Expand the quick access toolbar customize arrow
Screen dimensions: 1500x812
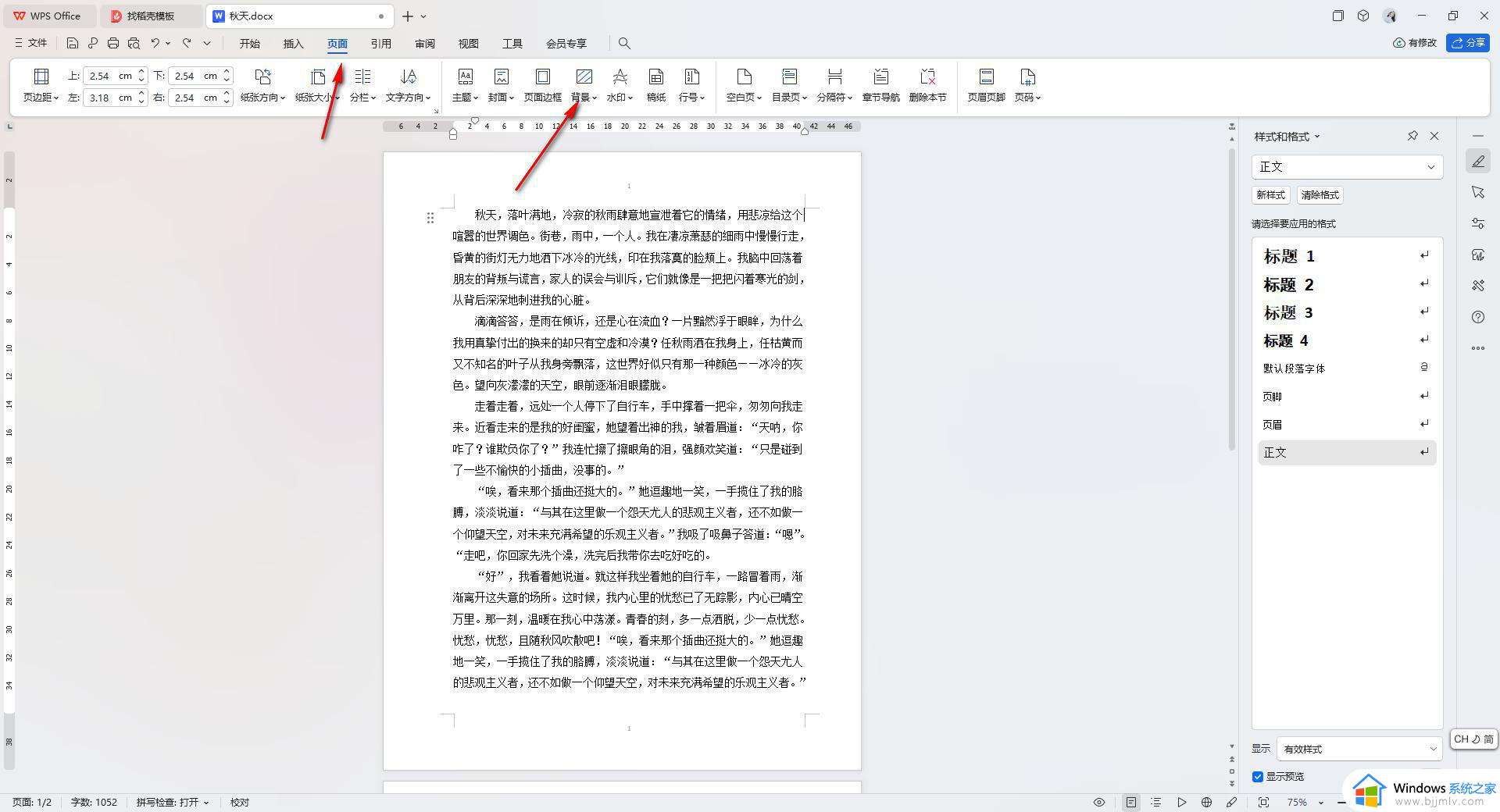coord(207,43)
